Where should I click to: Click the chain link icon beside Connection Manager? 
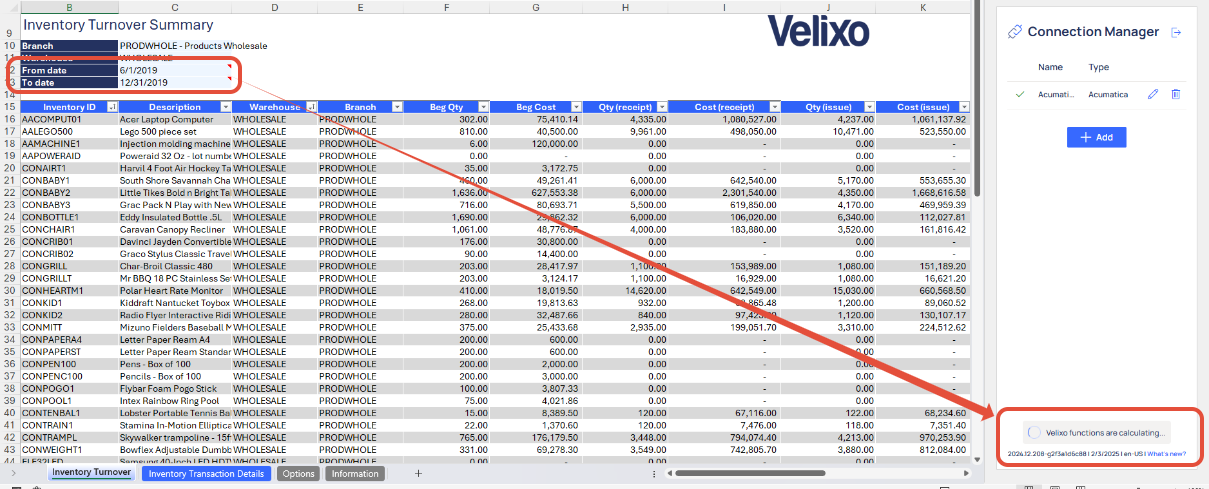point(1015,32)
